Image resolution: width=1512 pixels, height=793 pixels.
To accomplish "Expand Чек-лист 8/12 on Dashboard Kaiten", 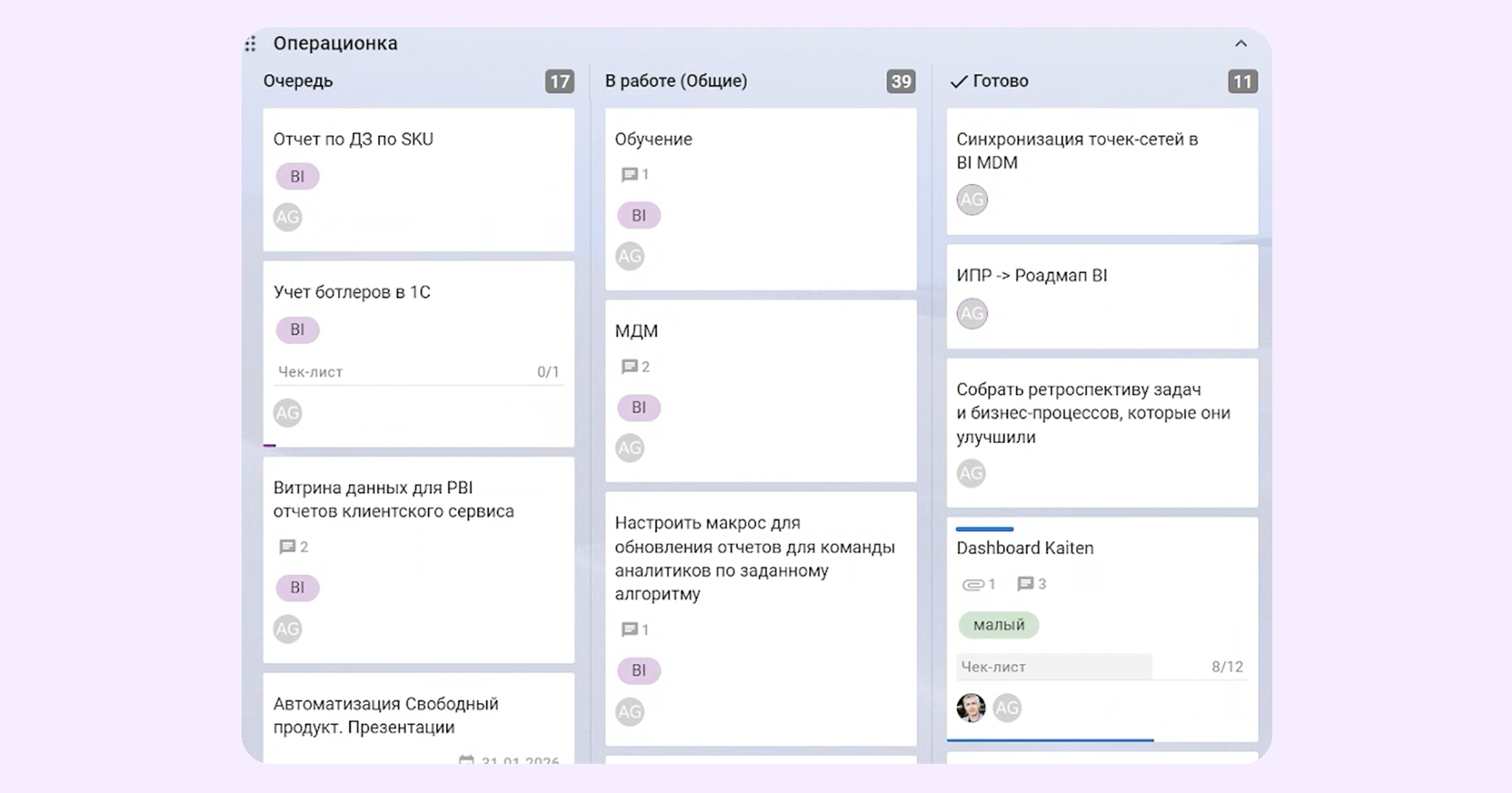I will [x=1101, y=667].
